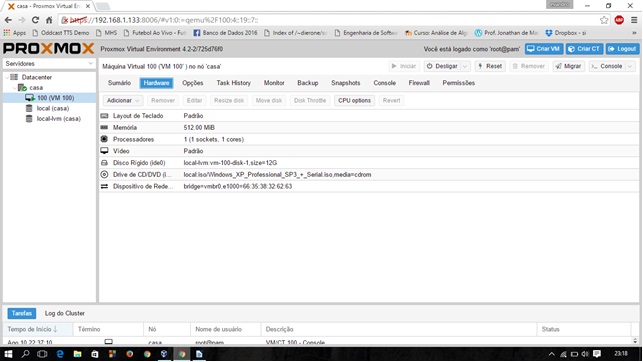Click the processor icon beside Processadores
This screenshot has height=362, width=643.
click(105, 139)
